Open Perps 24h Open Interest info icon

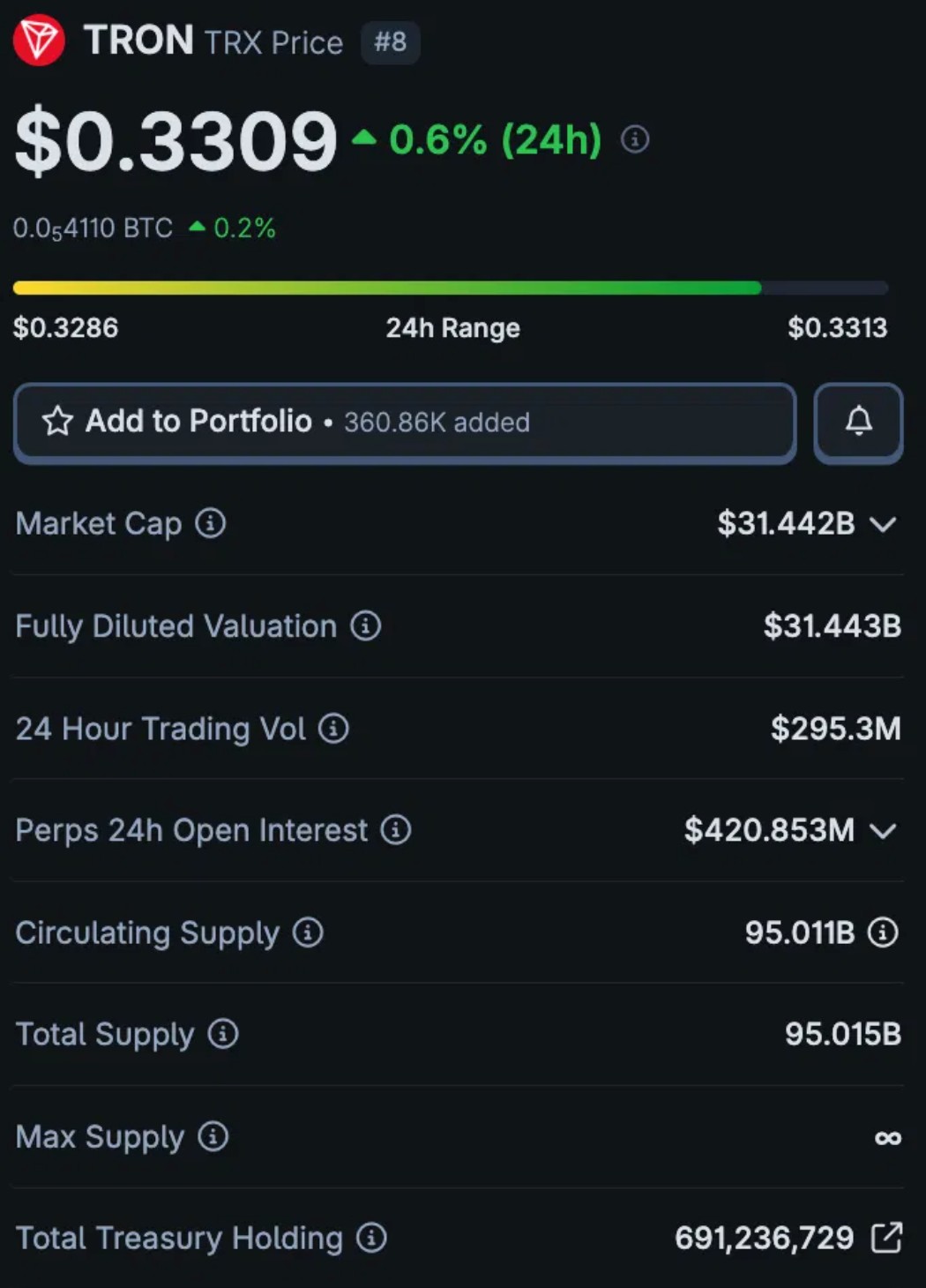click(x=396, y=829)
